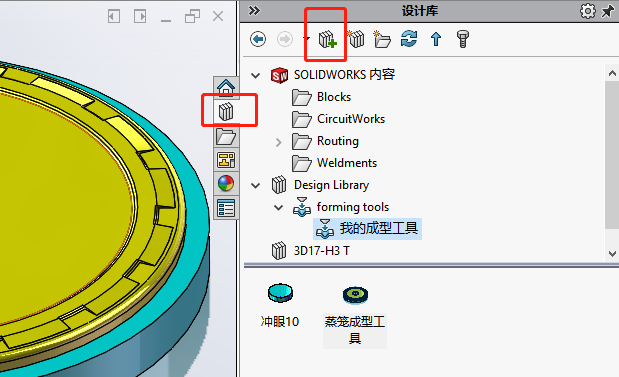This screenshot has height=377, width=619.
Task: Collapse SOLIDWORKS 内容 tree node
Action: click(x=256, y=75)
